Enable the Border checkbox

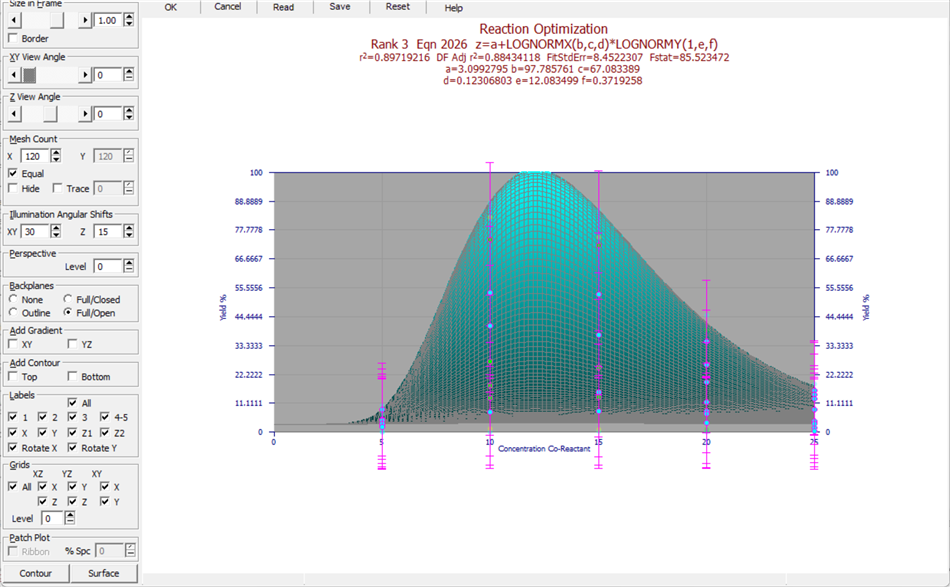tap(13, 38)
